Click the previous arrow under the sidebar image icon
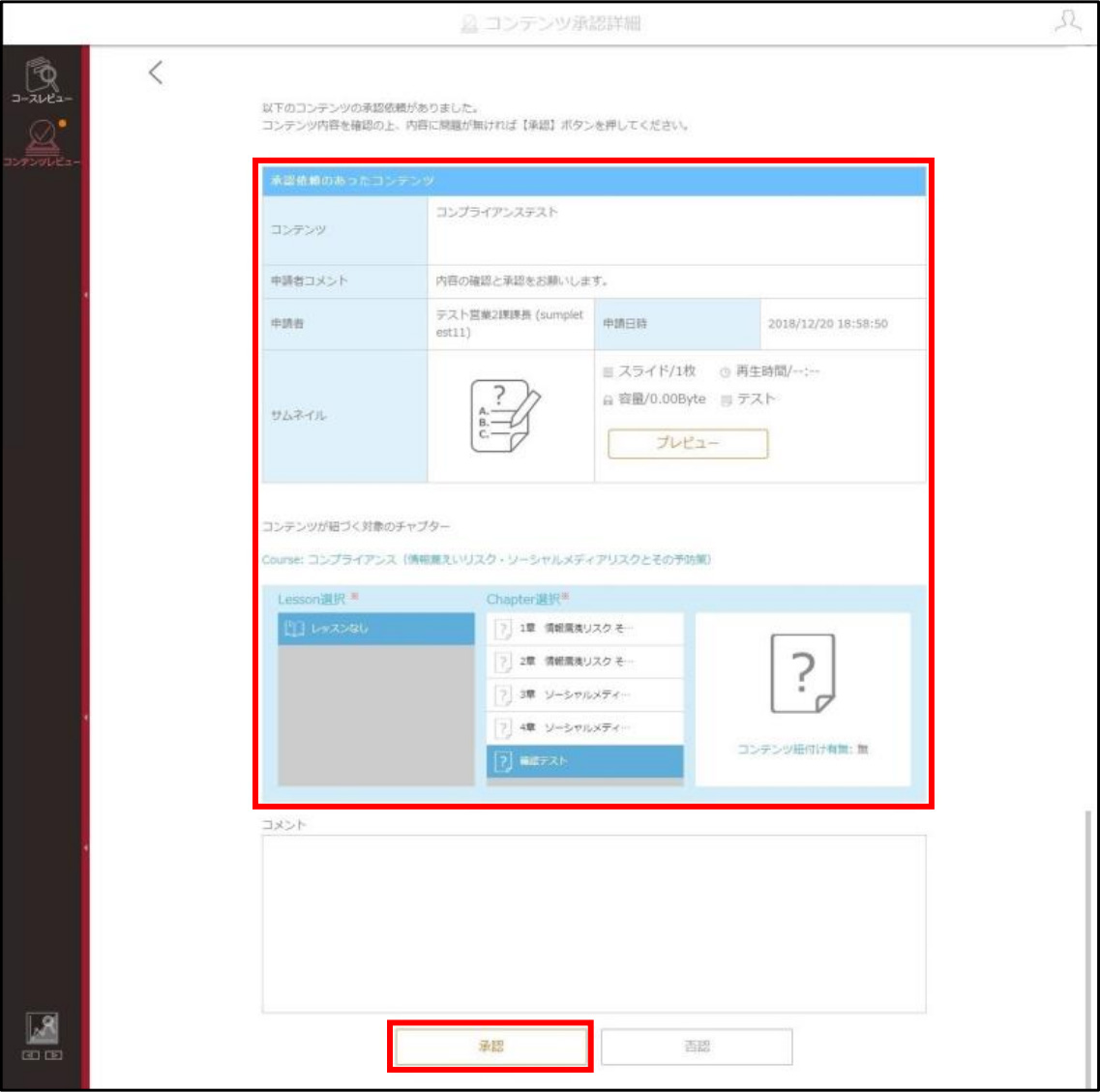1100x1092 pixels. click(x=31, y=1055)
